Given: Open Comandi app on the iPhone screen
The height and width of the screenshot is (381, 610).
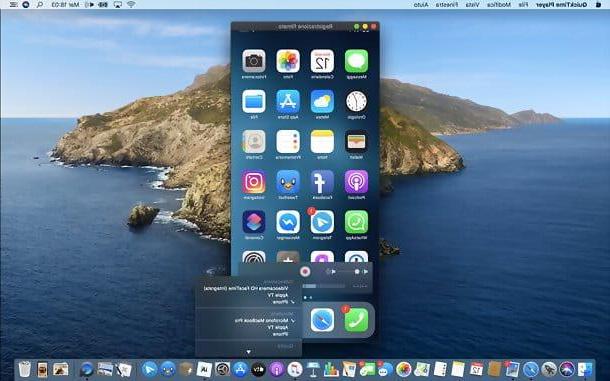Looking at the screenshot, I should 254,222.
